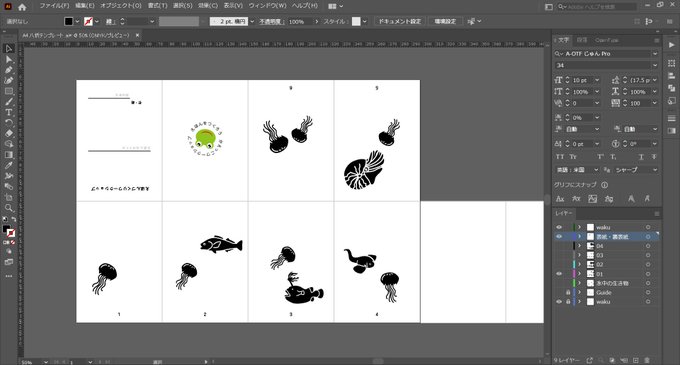
Task: Select the Pen tool
Action: pos(9,70)
